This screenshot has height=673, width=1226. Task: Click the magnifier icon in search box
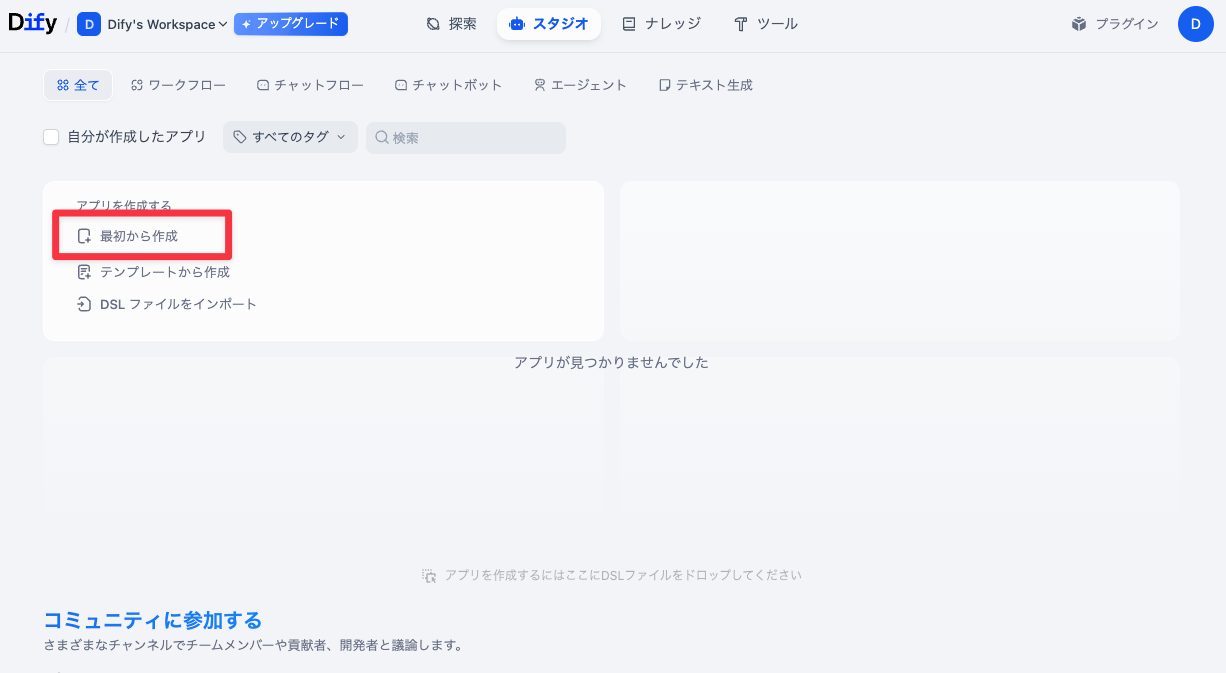pos(381,138)
